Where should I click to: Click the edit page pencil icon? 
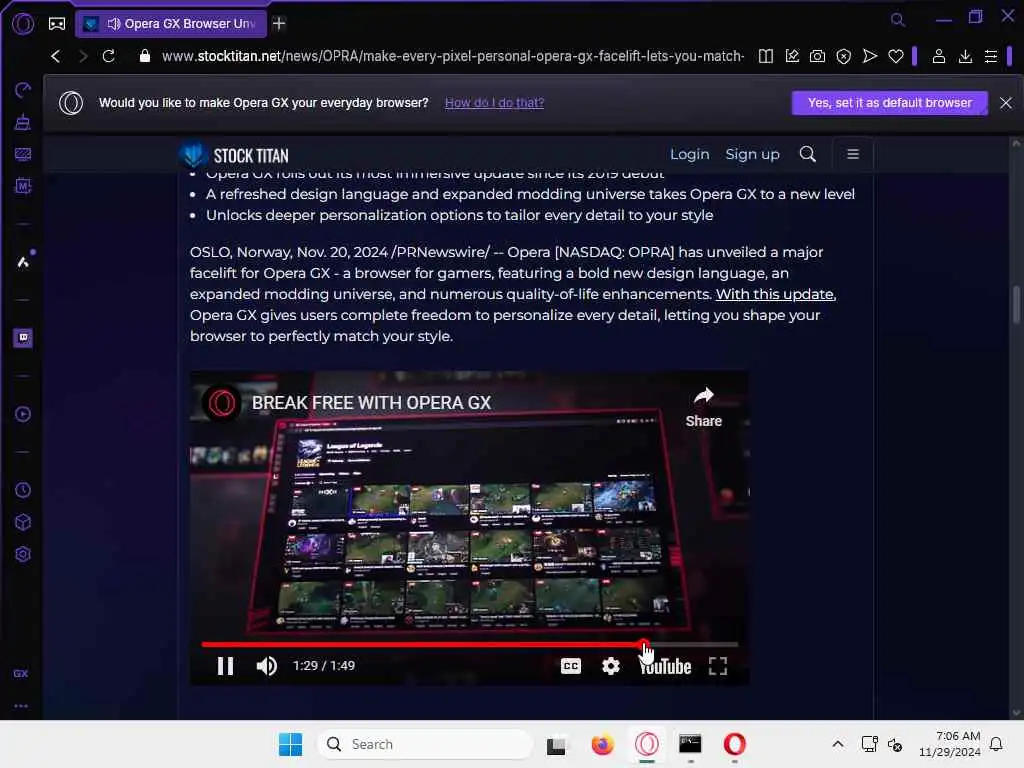tap(792, 56)
